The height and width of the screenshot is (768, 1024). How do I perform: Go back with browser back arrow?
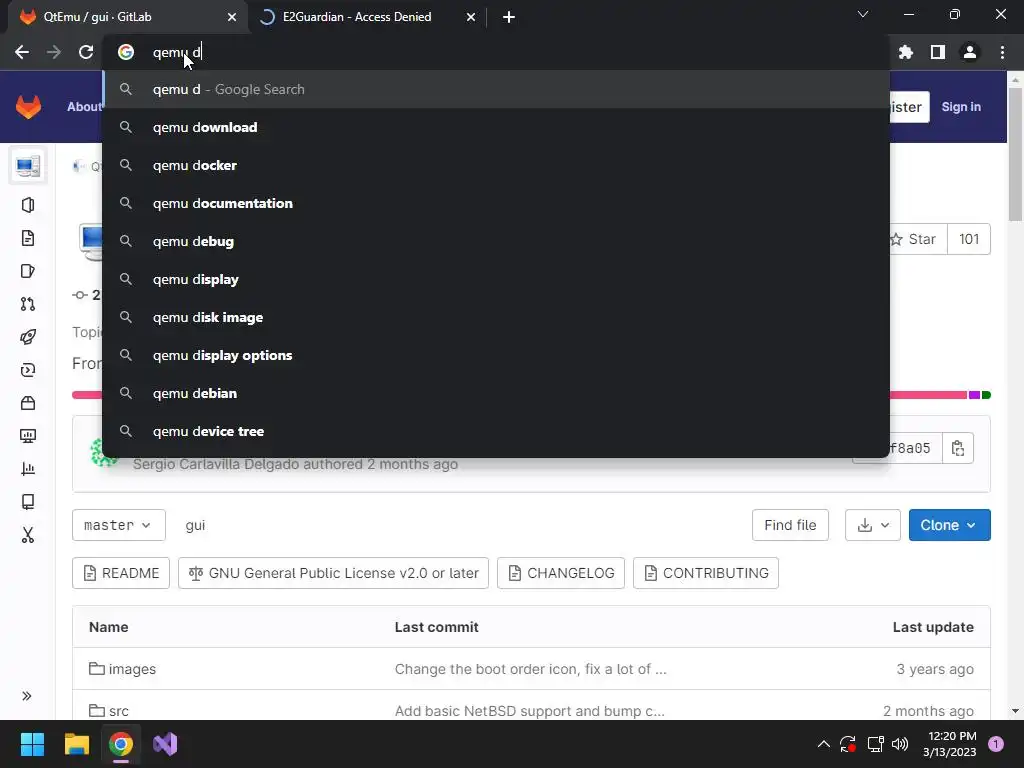(22, 52)
